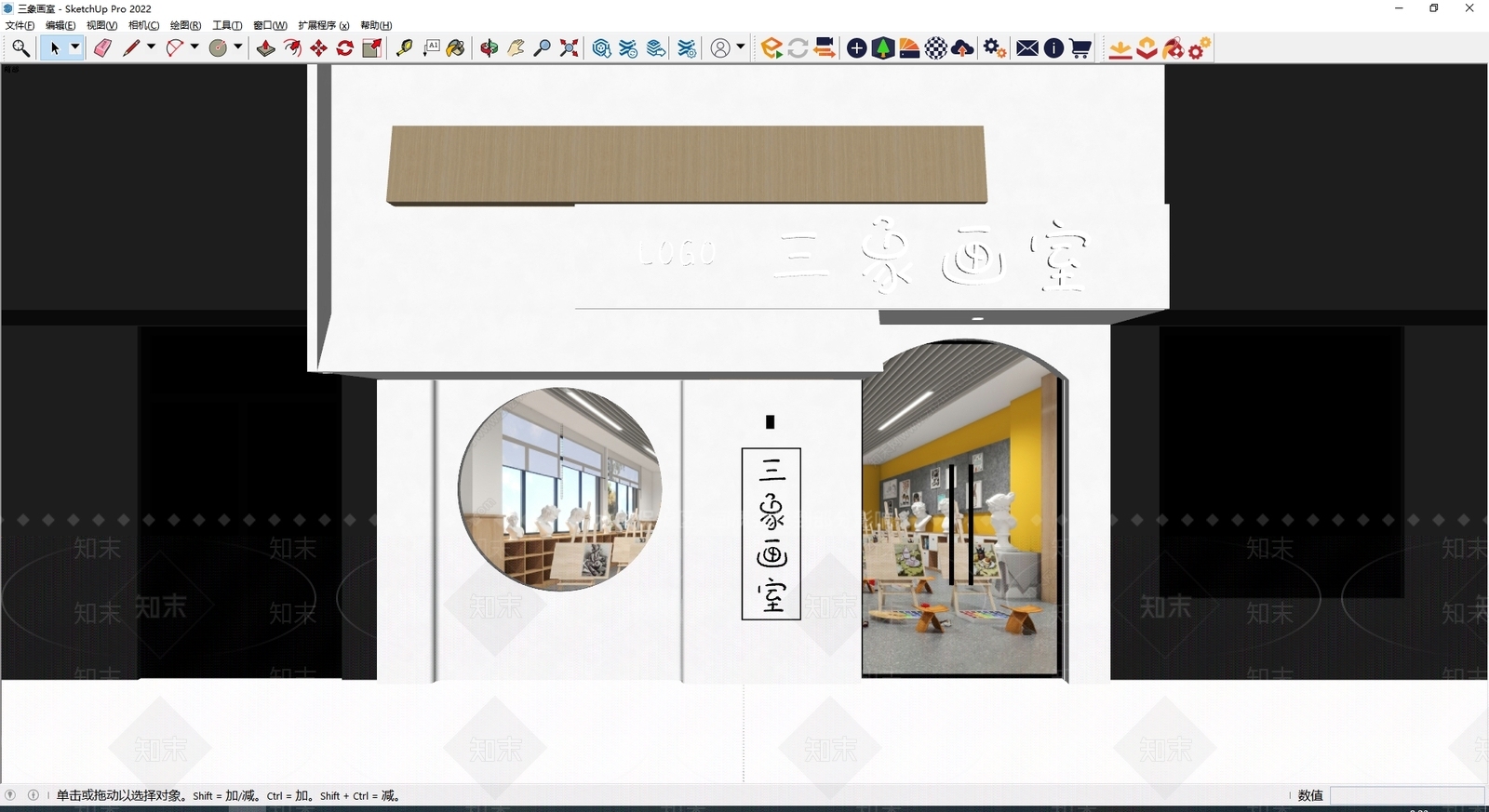Choose the Line pencil tool
This screenshot has width=1489, height=812.
(131, 48)
